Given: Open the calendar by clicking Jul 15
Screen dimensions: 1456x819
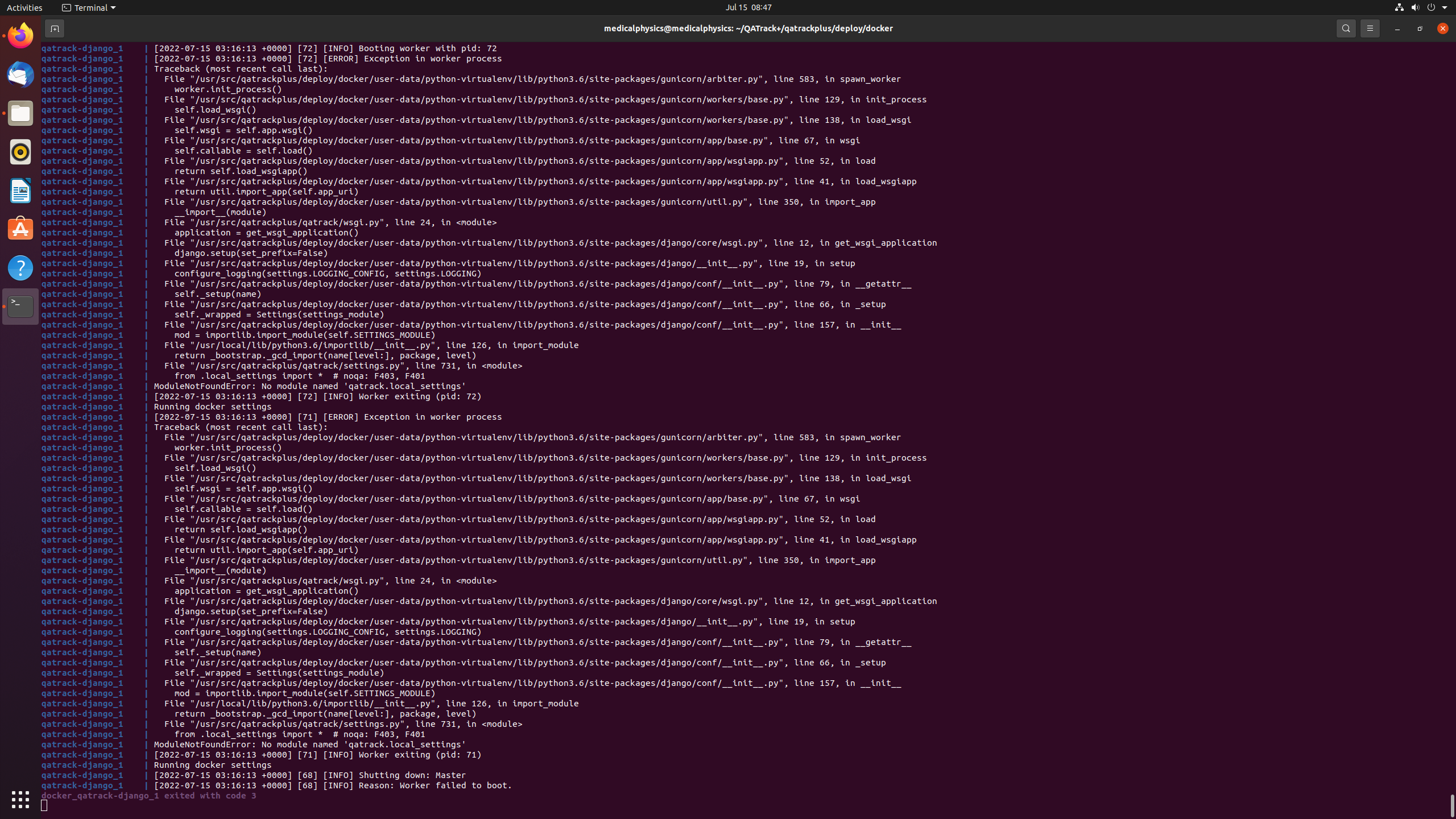Looking at the screenshot, I should [748, 7].
